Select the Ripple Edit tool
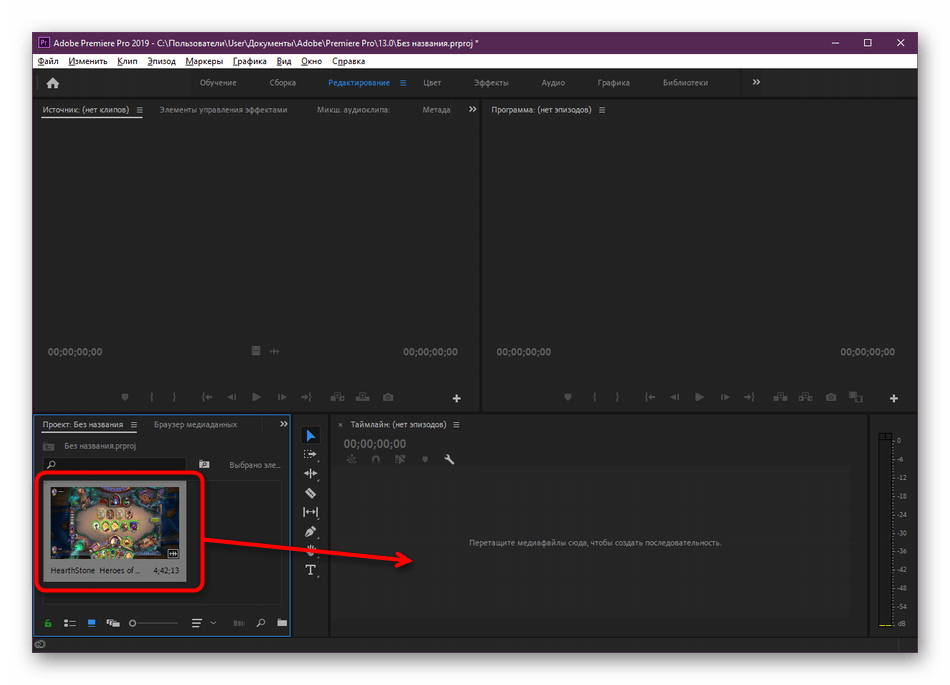The height and width of the screenshot is (685, 950). click(310, 473)
